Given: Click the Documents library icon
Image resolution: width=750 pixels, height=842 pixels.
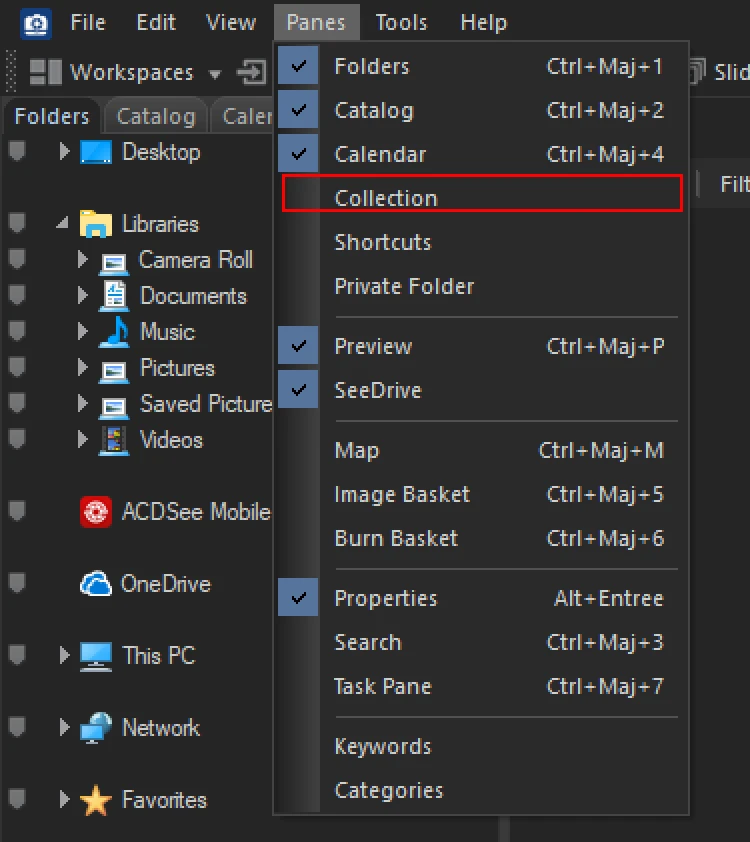Looking at the screenshot, I should click(x=114, y=296).
